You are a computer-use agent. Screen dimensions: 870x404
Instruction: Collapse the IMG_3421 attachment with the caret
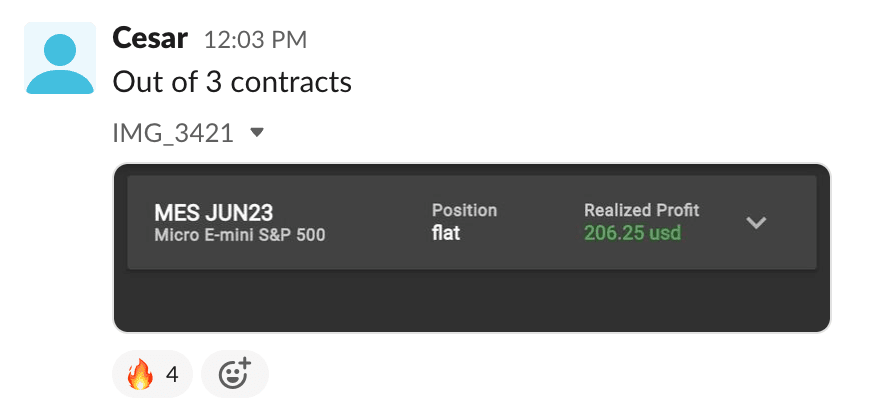(257, 132)
